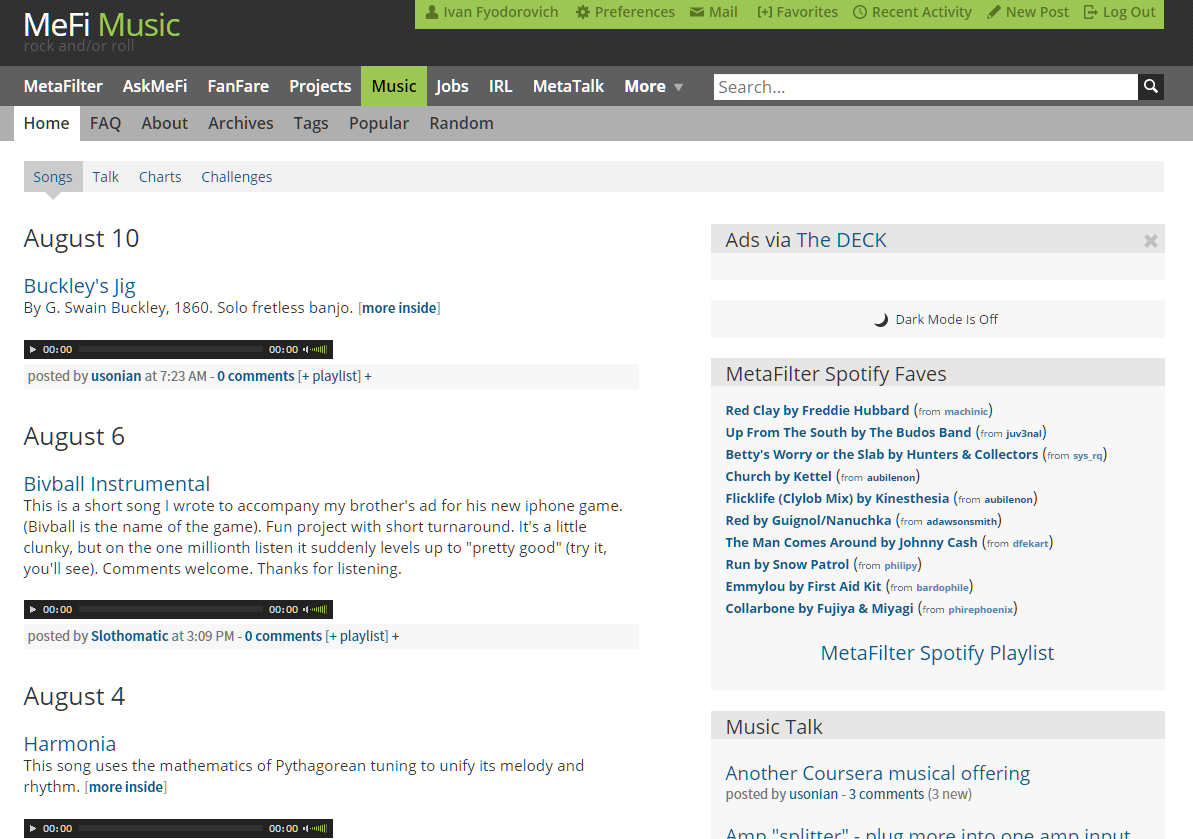This screenshot has height=839, width=1193.
Task: Open more inside for Buckley's Jig
Action: coord(399,308)
